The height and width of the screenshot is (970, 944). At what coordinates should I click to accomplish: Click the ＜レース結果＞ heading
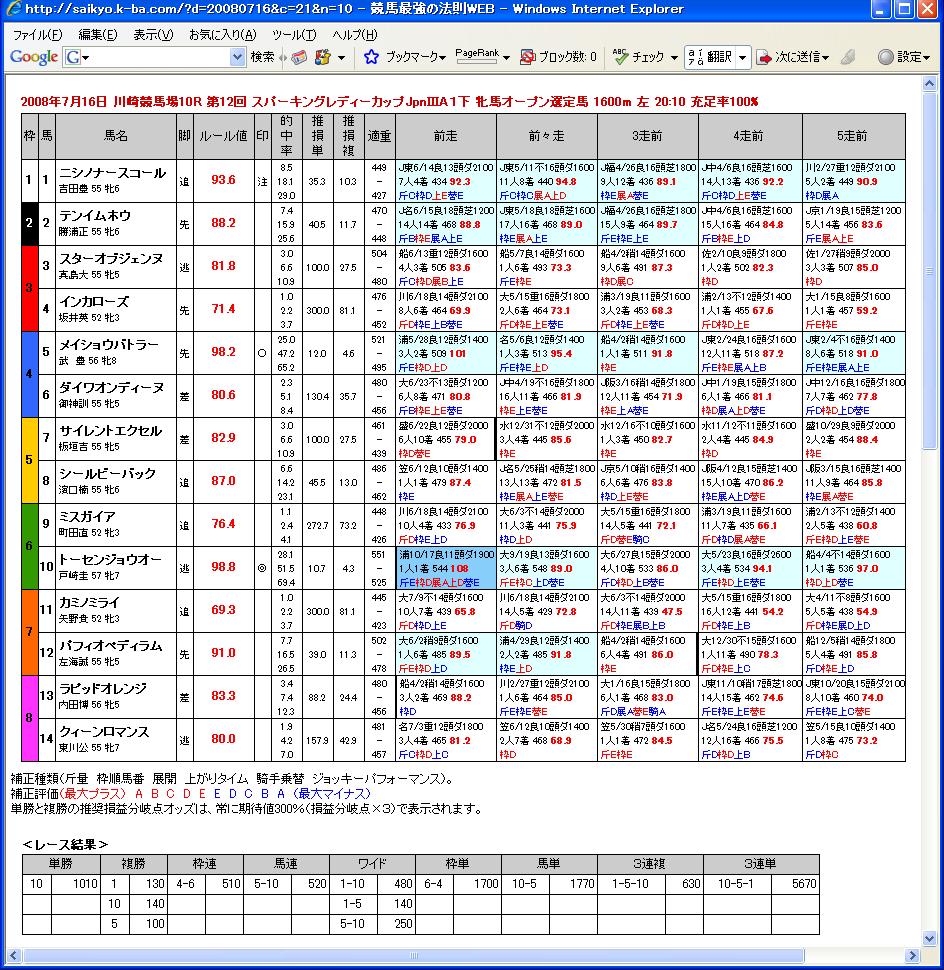(64, 844)
